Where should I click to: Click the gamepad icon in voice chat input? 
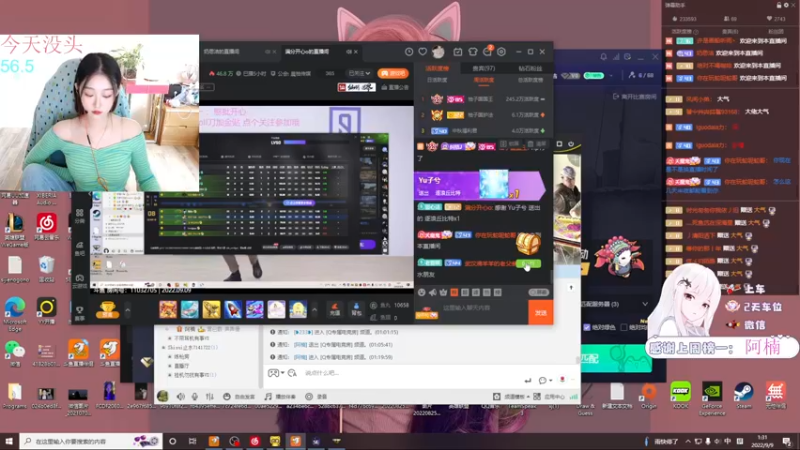[273, 373]
